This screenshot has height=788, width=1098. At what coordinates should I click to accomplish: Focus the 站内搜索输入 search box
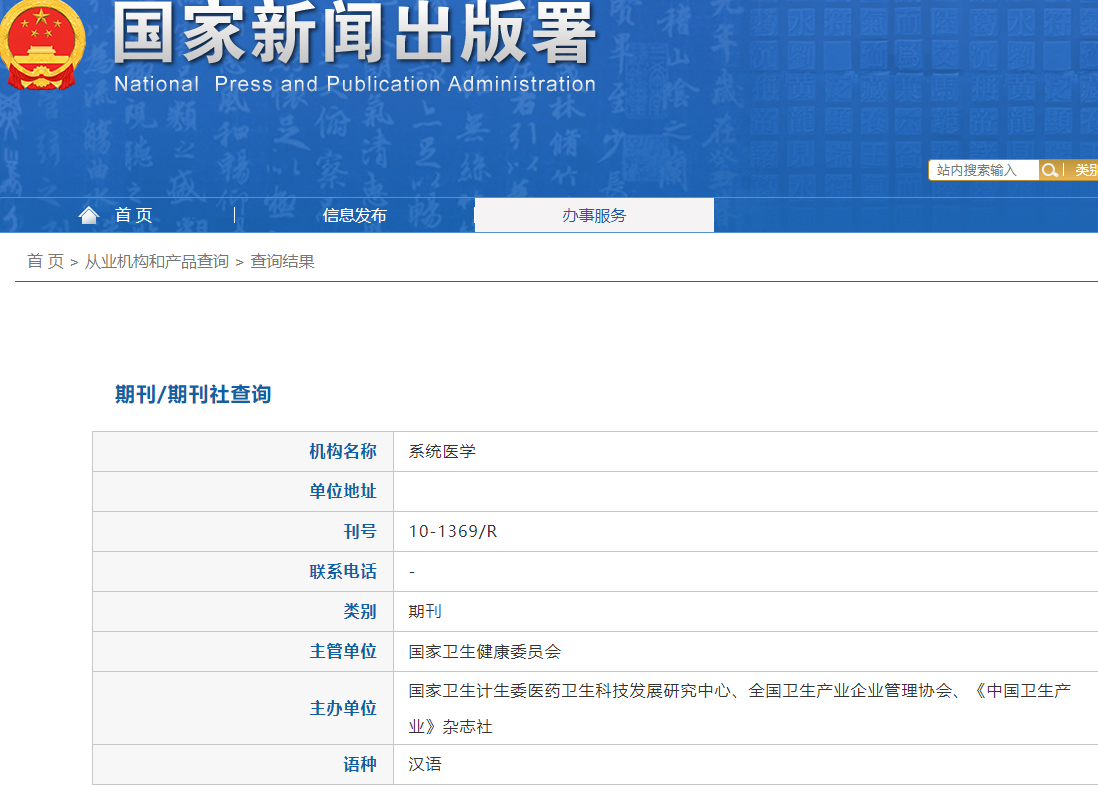click(x=983, y=170)
